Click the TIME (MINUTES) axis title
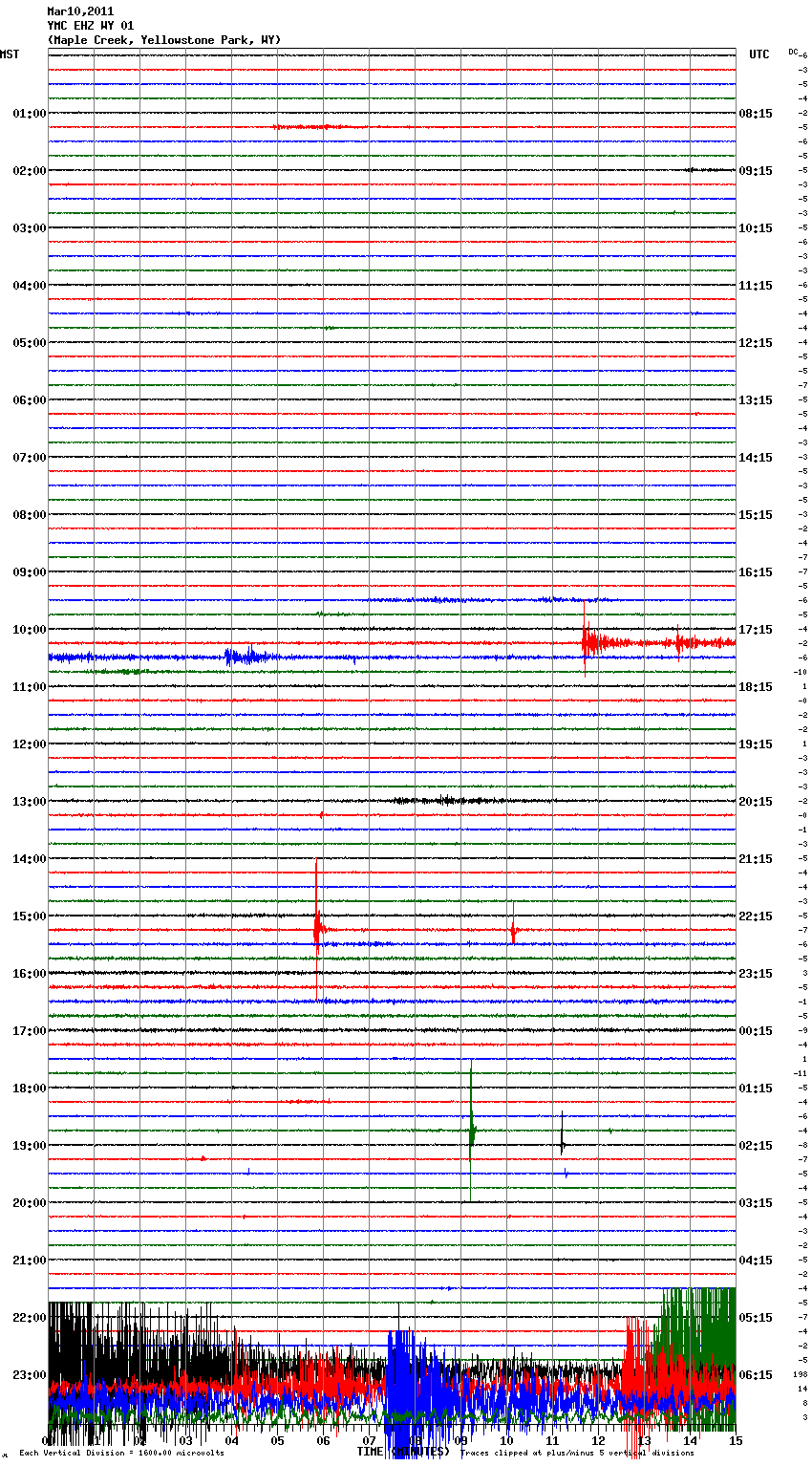This screenshot has width=812, height=1466. (403, 1452)
